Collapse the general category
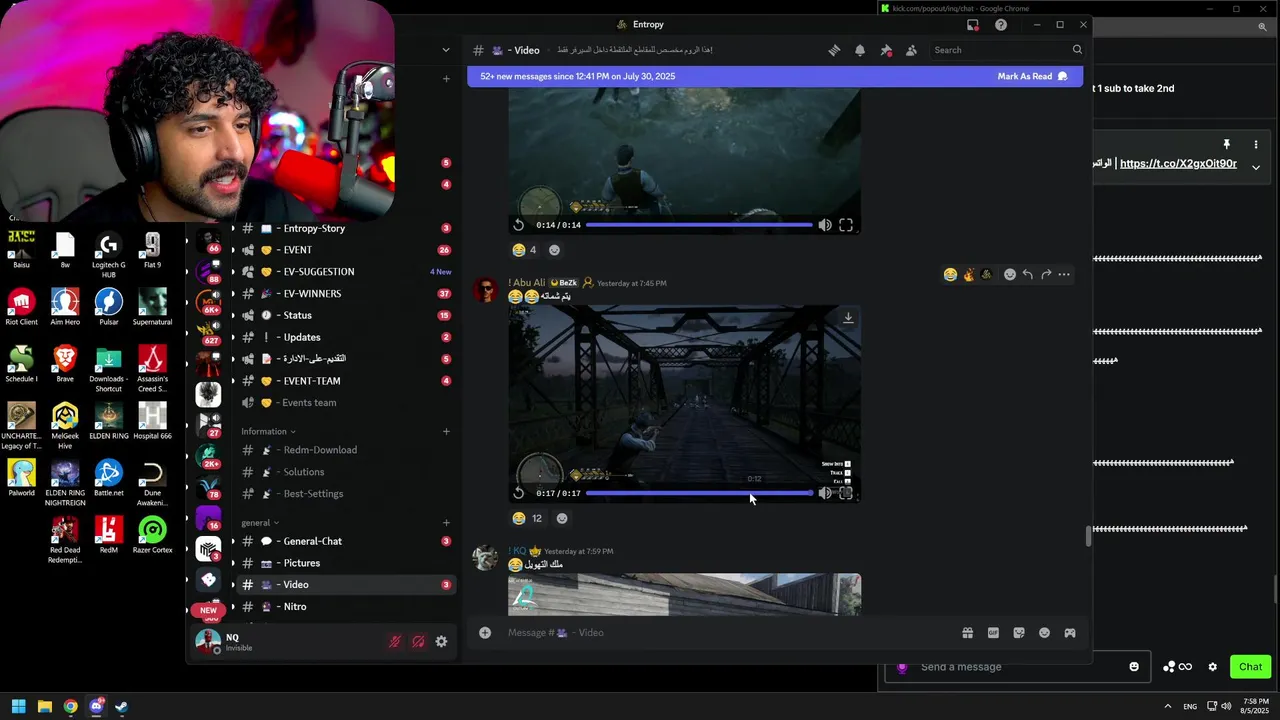 pyautogui.click(x=260, y=523)
